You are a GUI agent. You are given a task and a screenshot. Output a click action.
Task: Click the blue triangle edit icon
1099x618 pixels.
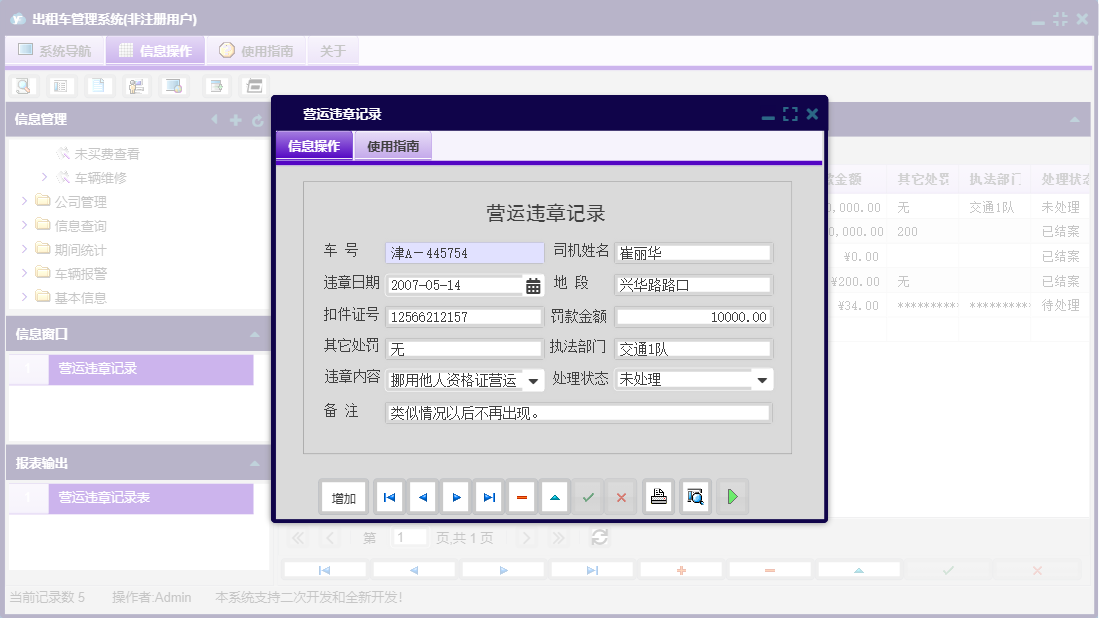coord(554,496)
